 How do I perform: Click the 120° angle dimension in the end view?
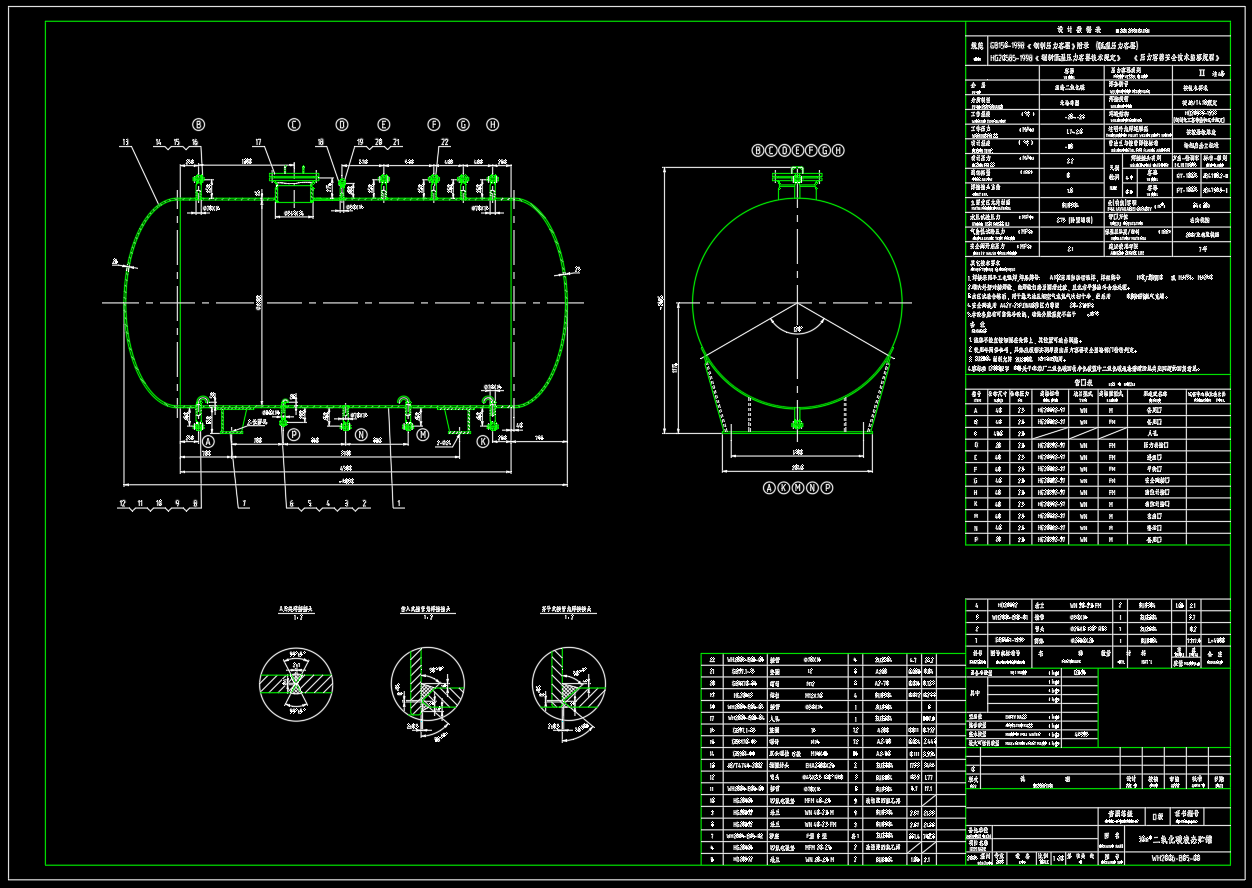[x=796, y=328]
